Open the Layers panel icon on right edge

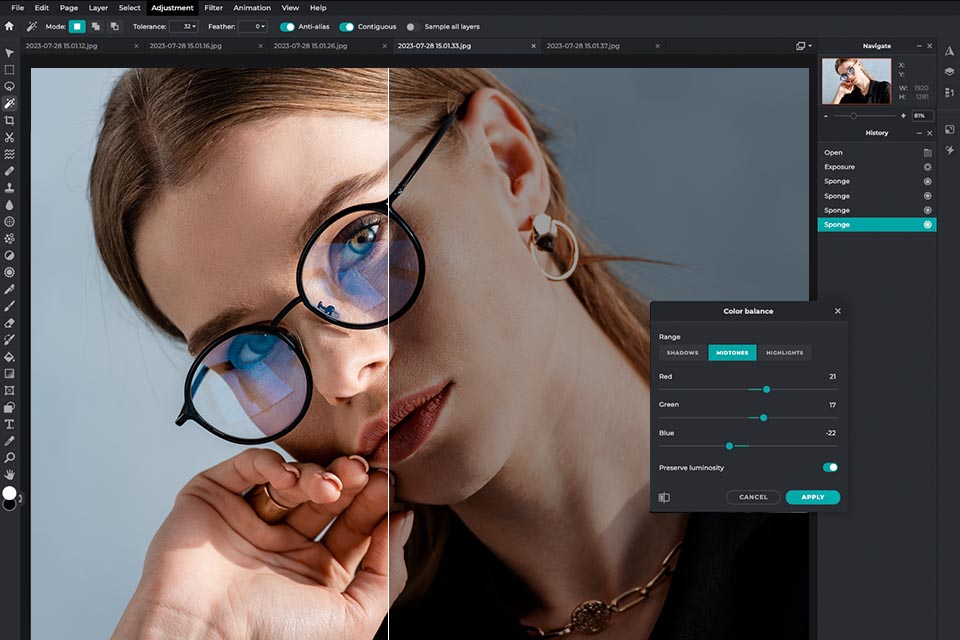tap(949, 72)
